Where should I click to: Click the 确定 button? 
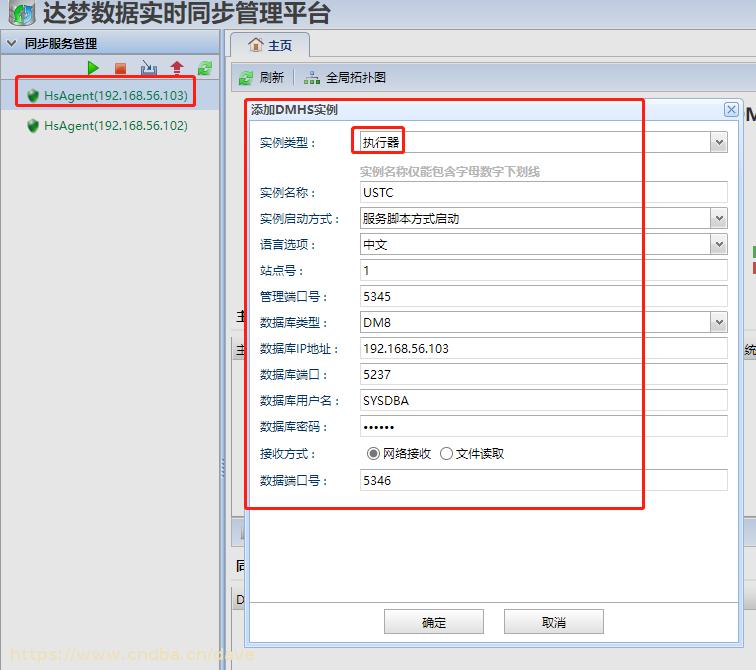[434, 622]
